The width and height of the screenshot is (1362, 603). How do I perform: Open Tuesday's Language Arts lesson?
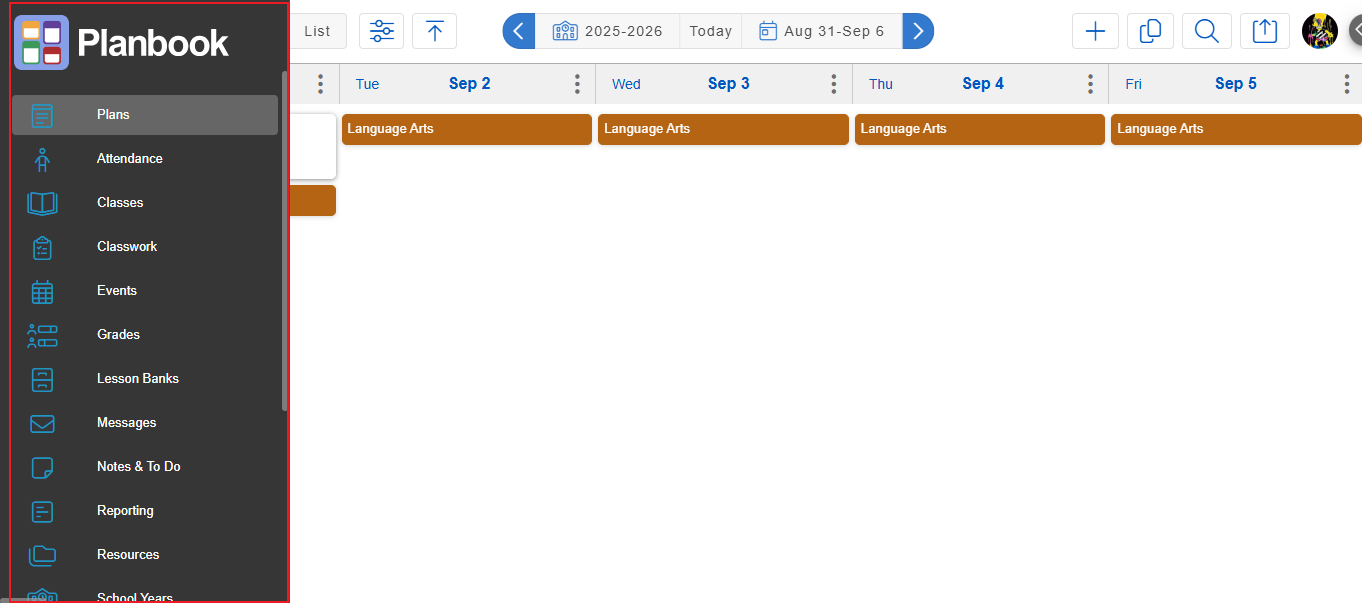[x=467, y=129]
